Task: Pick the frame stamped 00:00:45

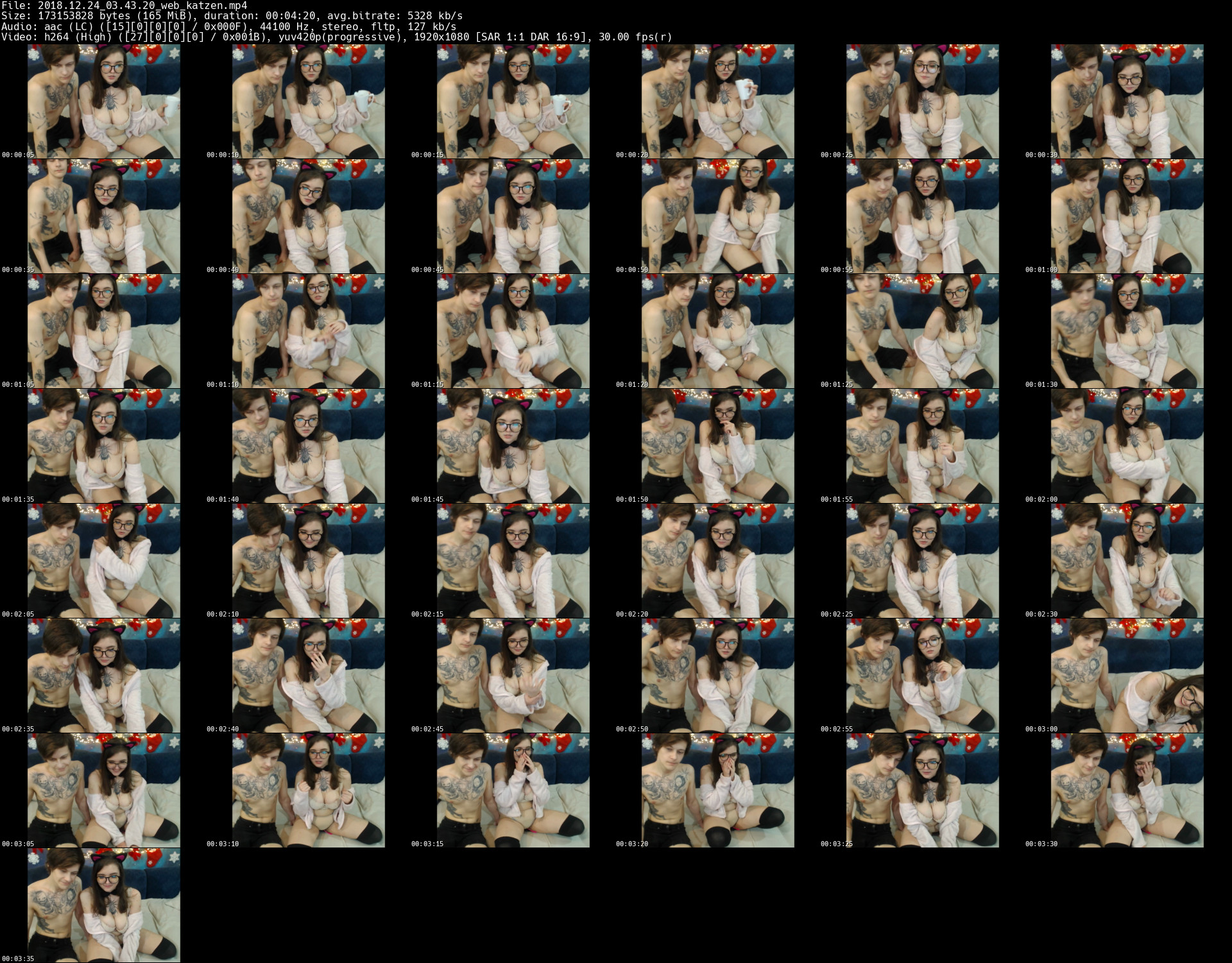Action: click(513, 216)
